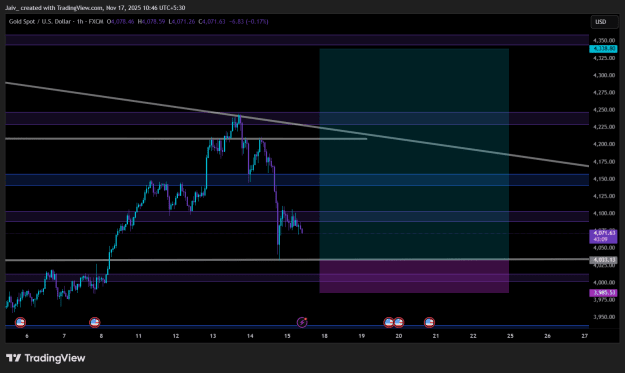The image size is (625, 373).
Task: Open the US flag event icon just before date 8
Action: tap(94, 322)
